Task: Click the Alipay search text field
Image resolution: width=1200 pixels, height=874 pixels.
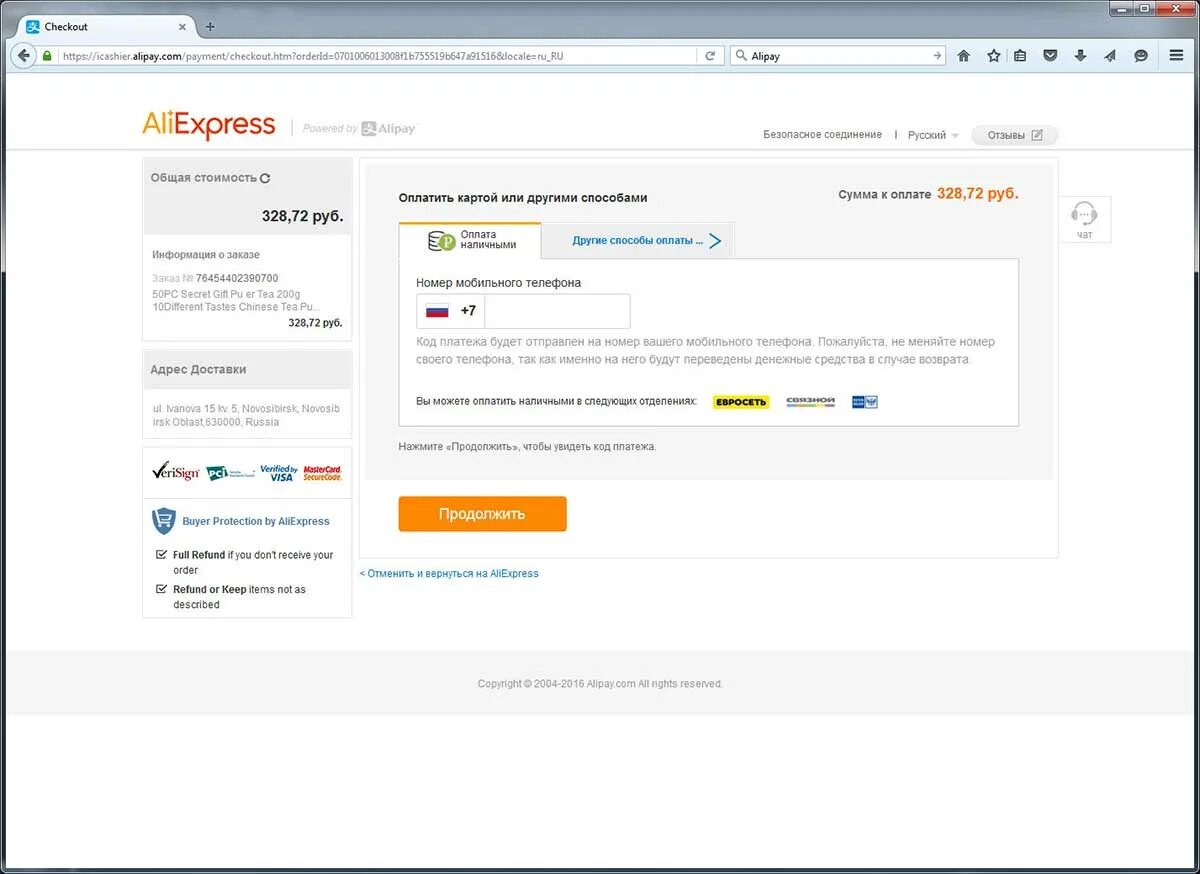Action: click(838, 56)
